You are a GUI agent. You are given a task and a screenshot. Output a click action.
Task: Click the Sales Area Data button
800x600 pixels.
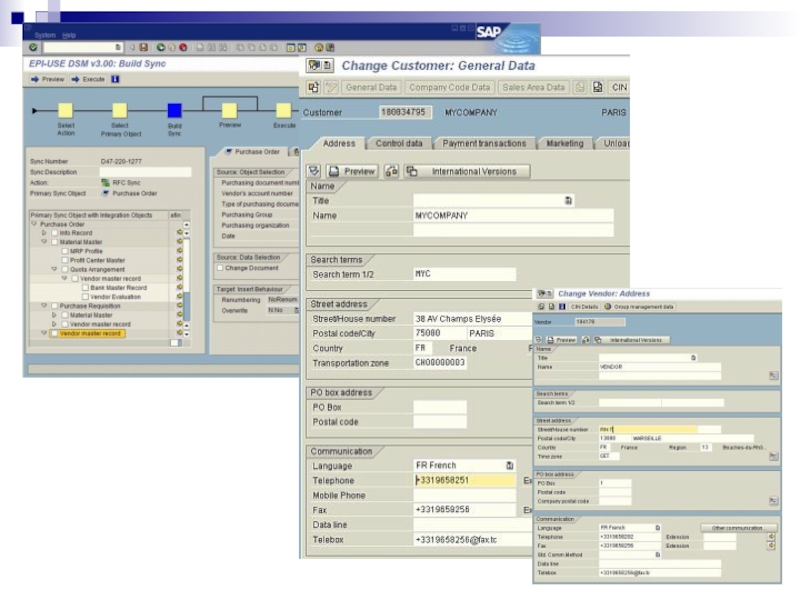534,87
